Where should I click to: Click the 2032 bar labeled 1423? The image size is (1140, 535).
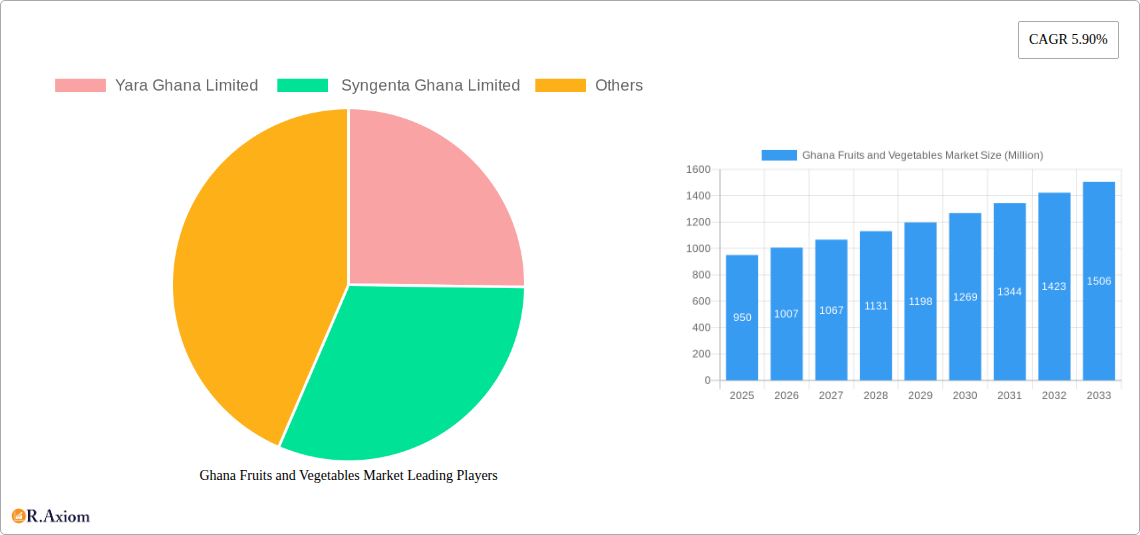[1054, 286]
